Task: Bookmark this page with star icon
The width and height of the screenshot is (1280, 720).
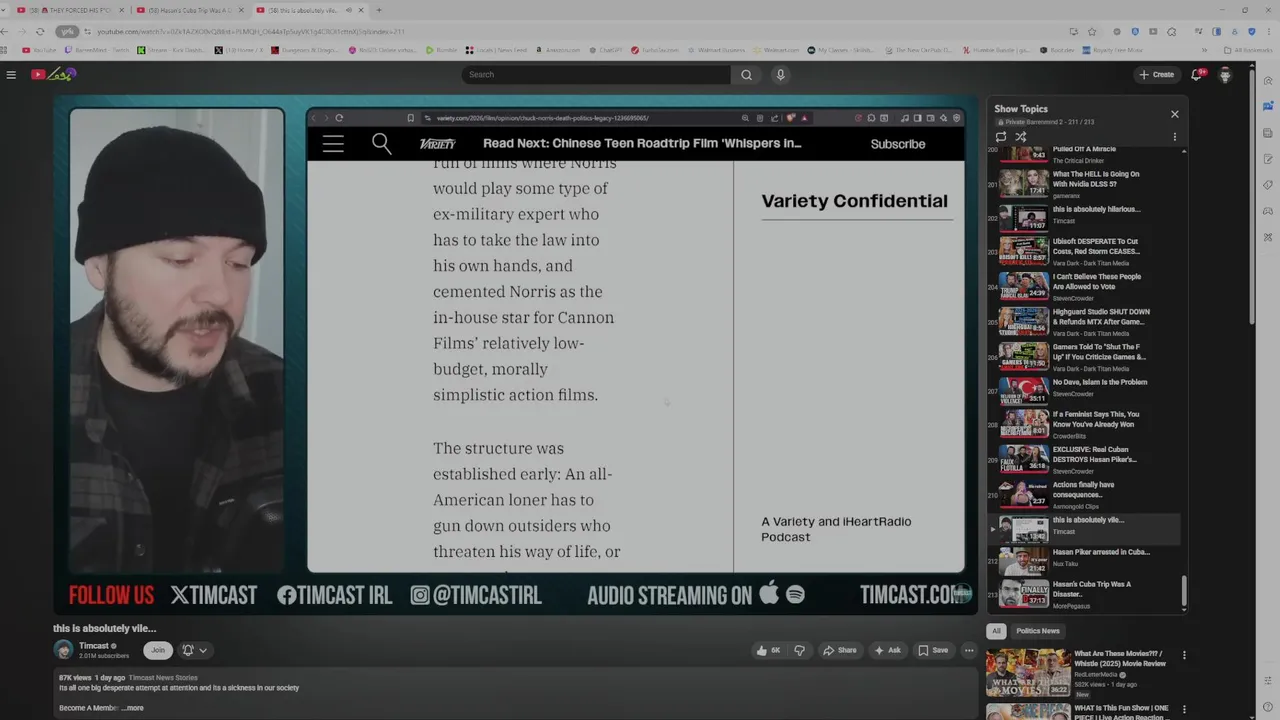Action: (x=1092, y=31)
